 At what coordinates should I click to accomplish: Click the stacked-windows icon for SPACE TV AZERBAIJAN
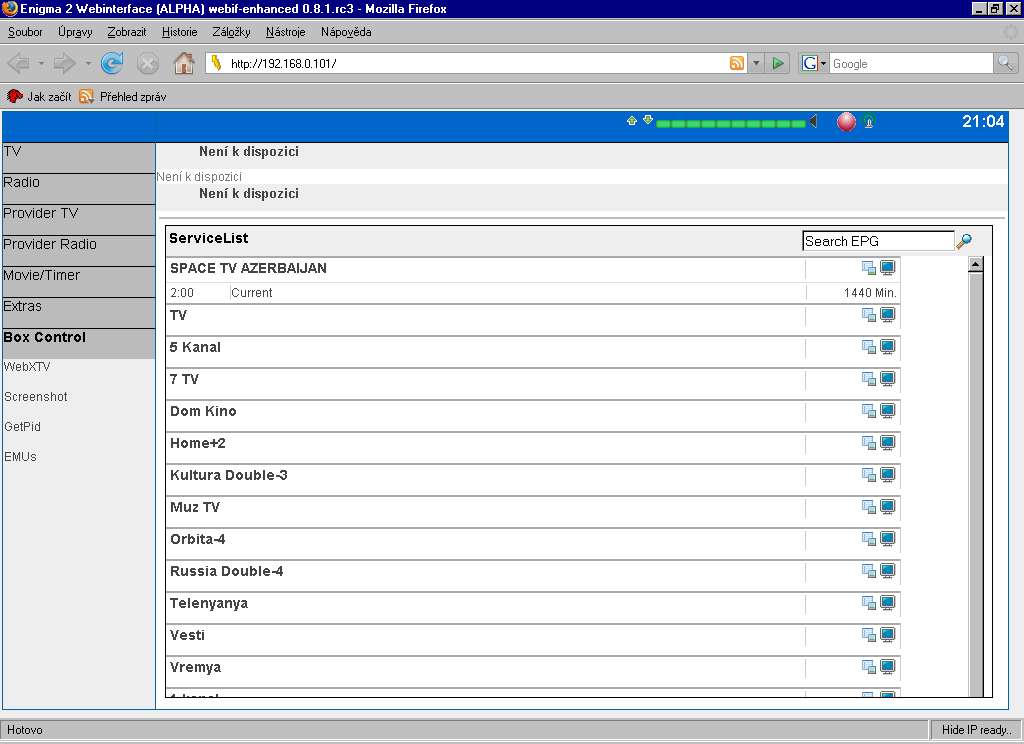(869, 268)
